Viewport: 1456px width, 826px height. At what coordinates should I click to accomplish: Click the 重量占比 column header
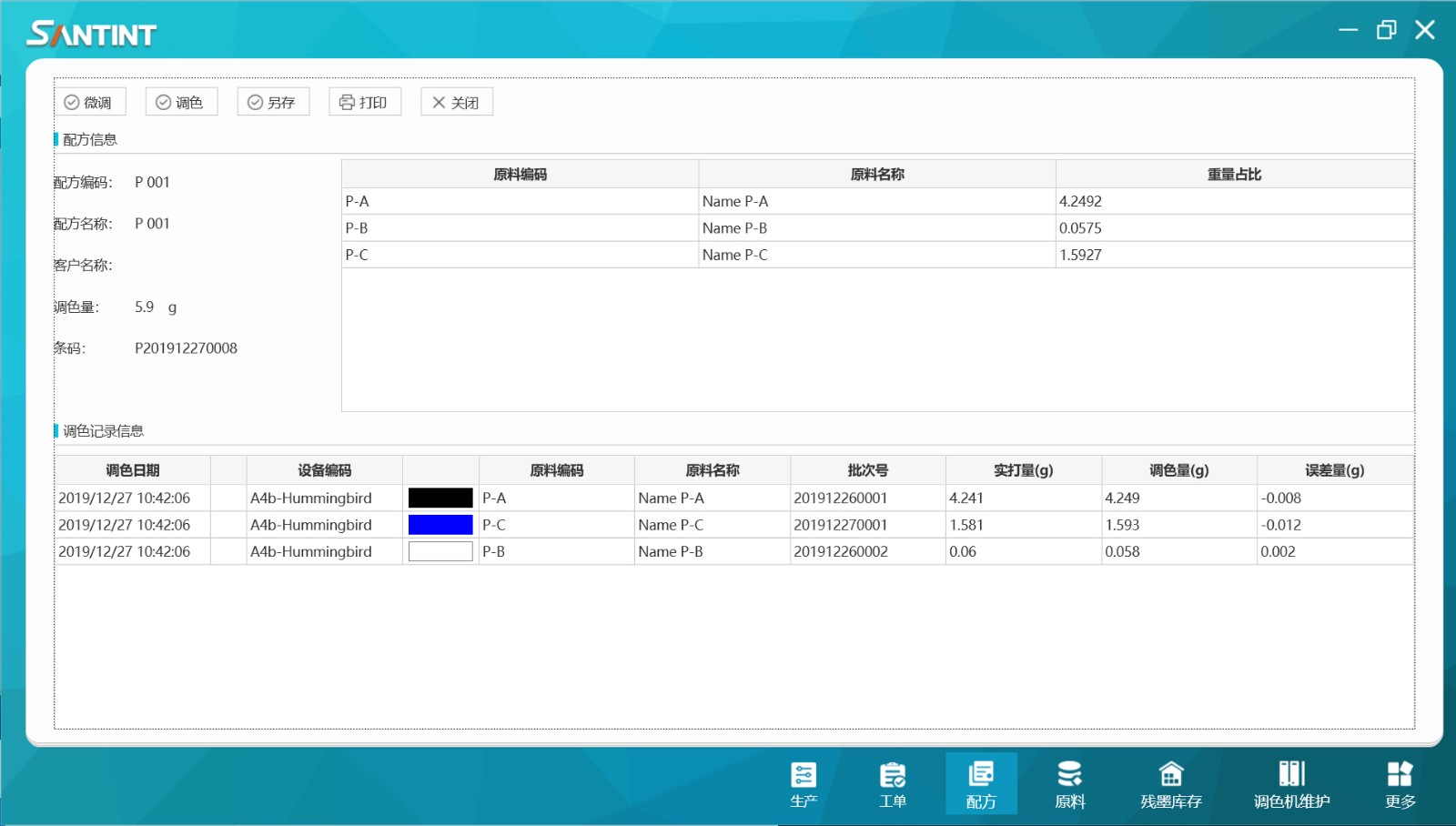1234,174
